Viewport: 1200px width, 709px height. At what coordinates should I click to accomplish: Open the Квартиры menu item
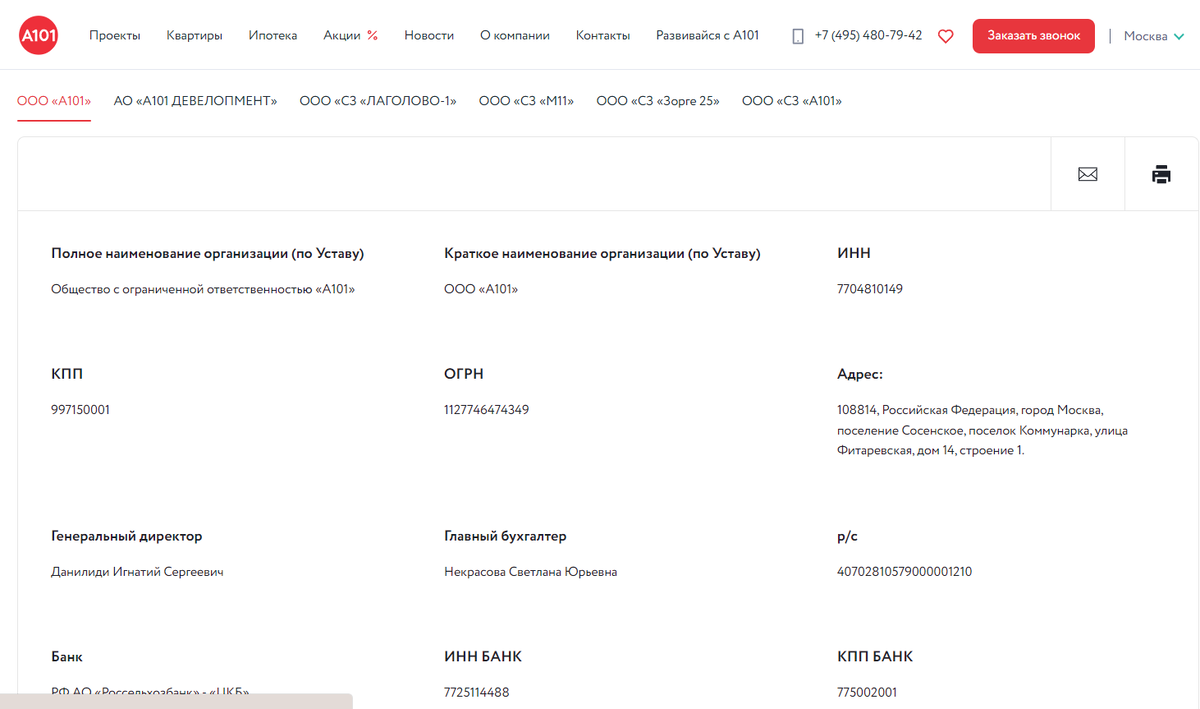(194, 35)
